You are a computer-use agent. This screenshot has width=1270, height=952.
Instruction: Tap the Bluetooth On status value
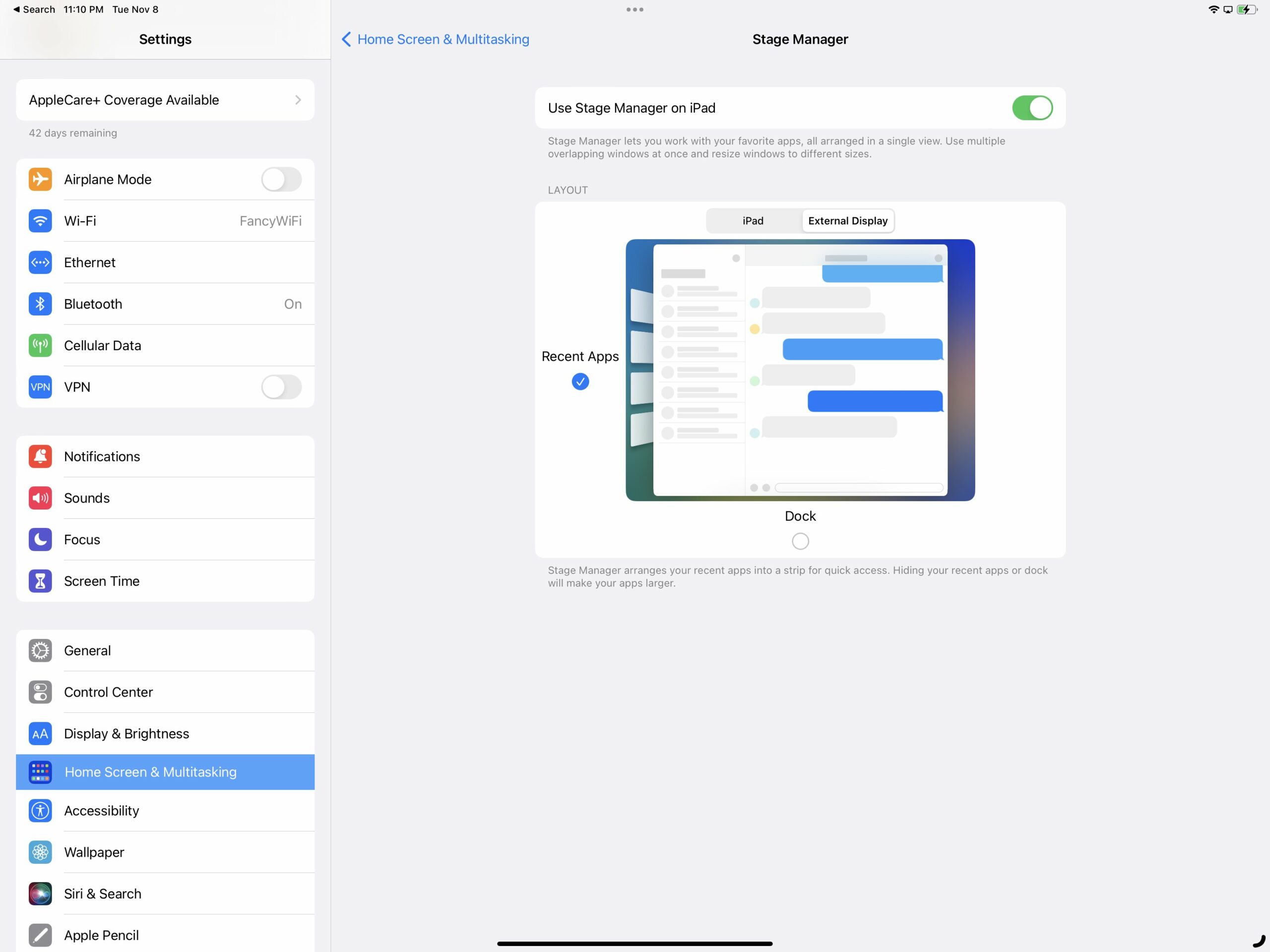pos(293,304)
